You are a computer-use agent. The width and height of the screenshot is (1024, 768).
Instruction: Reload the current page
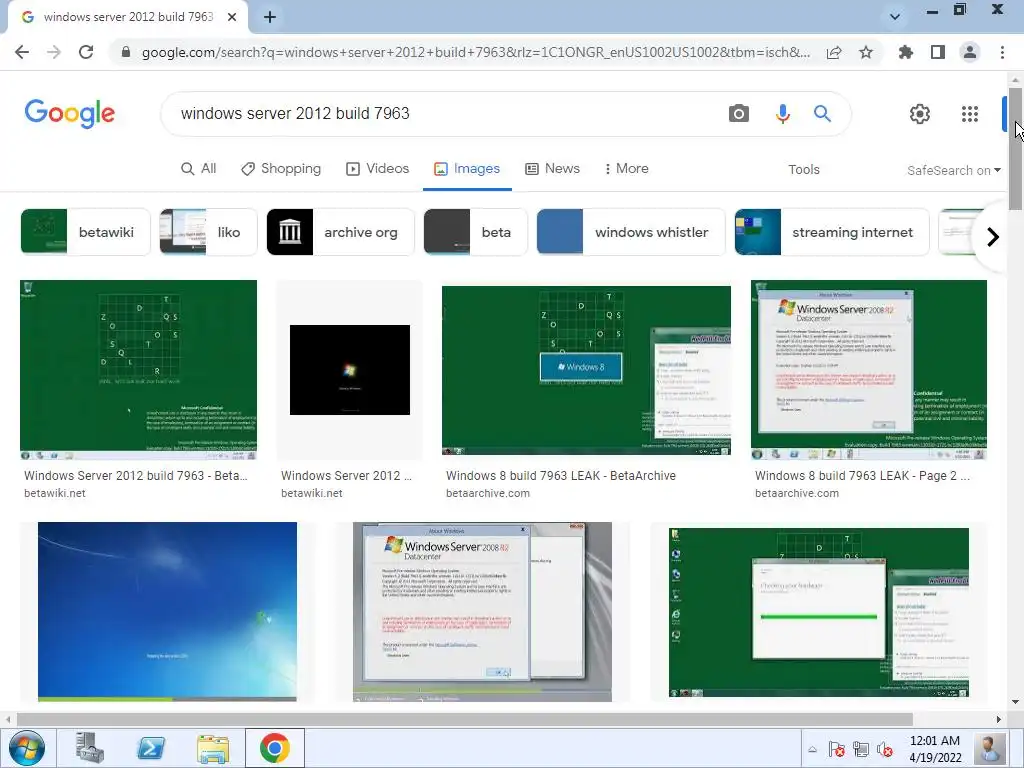click(86, 52)
